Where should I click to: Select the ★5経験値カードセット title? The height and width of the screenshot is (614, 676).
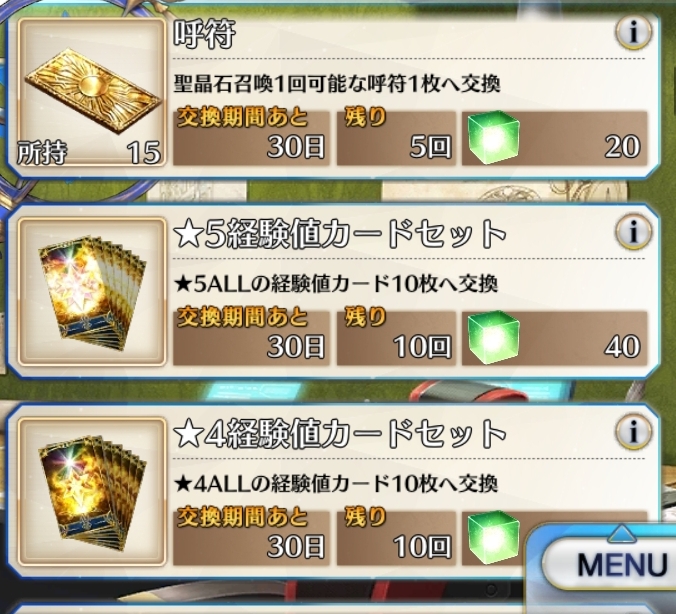340,234
